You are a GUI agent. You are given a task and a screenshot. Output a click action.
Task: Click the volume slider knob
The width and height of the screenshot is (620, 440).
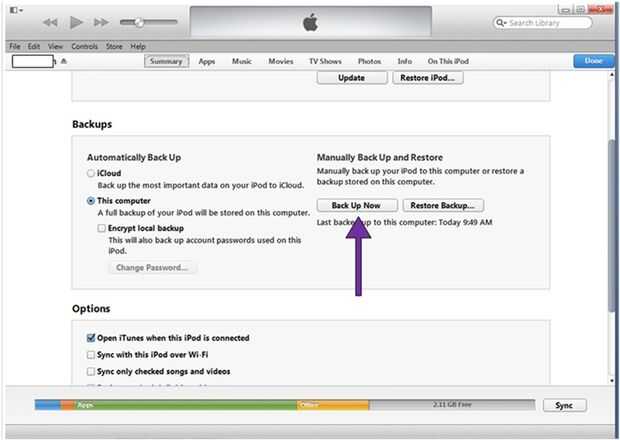pyautogui.click(x=139, y=22)
